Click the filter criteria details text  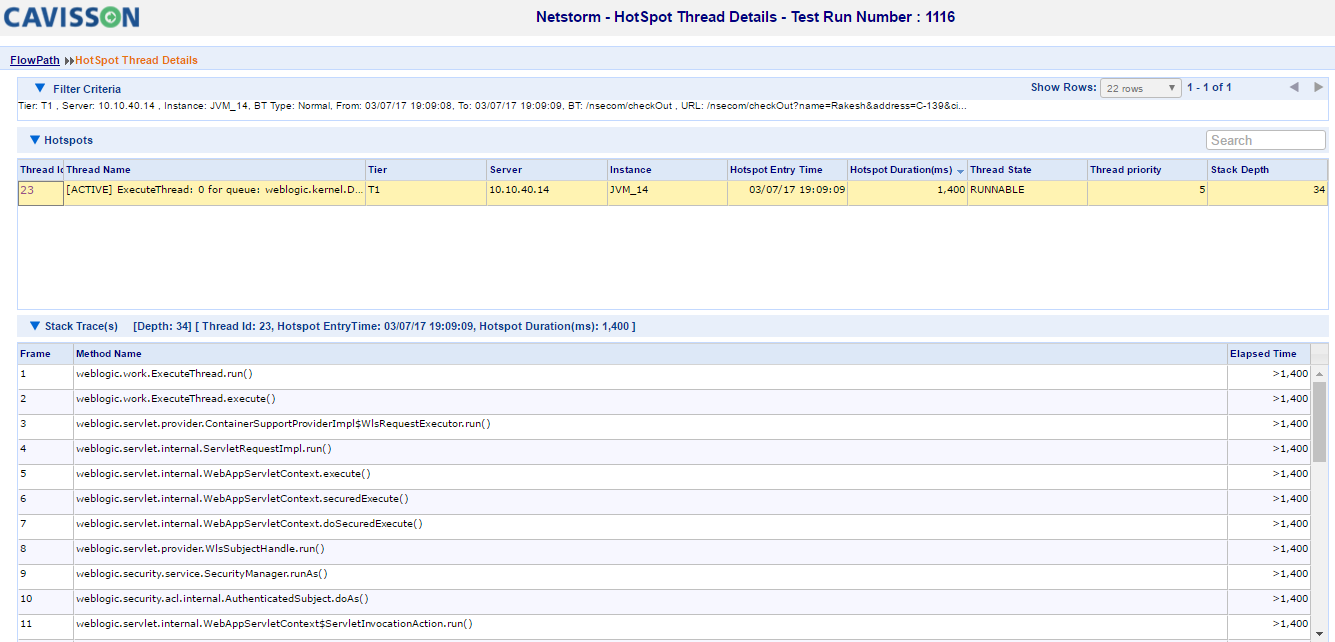pos(492,105)
